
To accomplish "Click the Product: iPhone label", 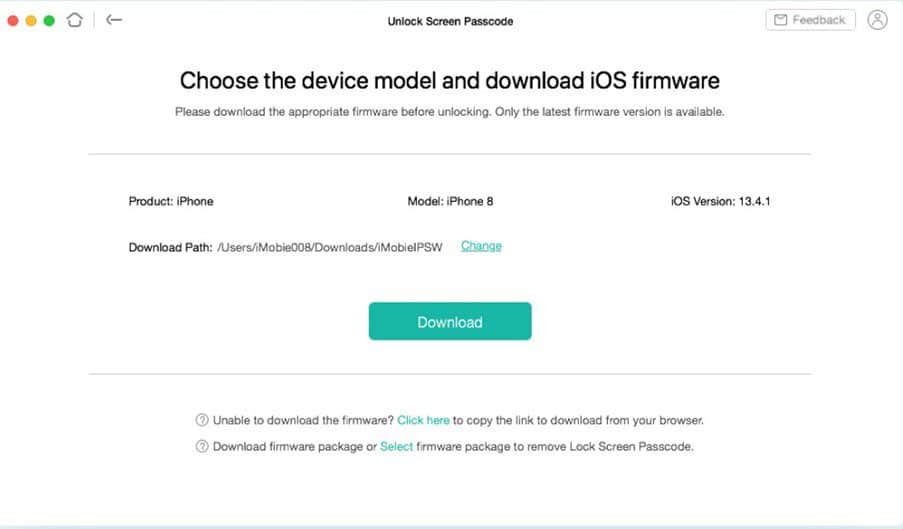I will click(x=171, y=201).
